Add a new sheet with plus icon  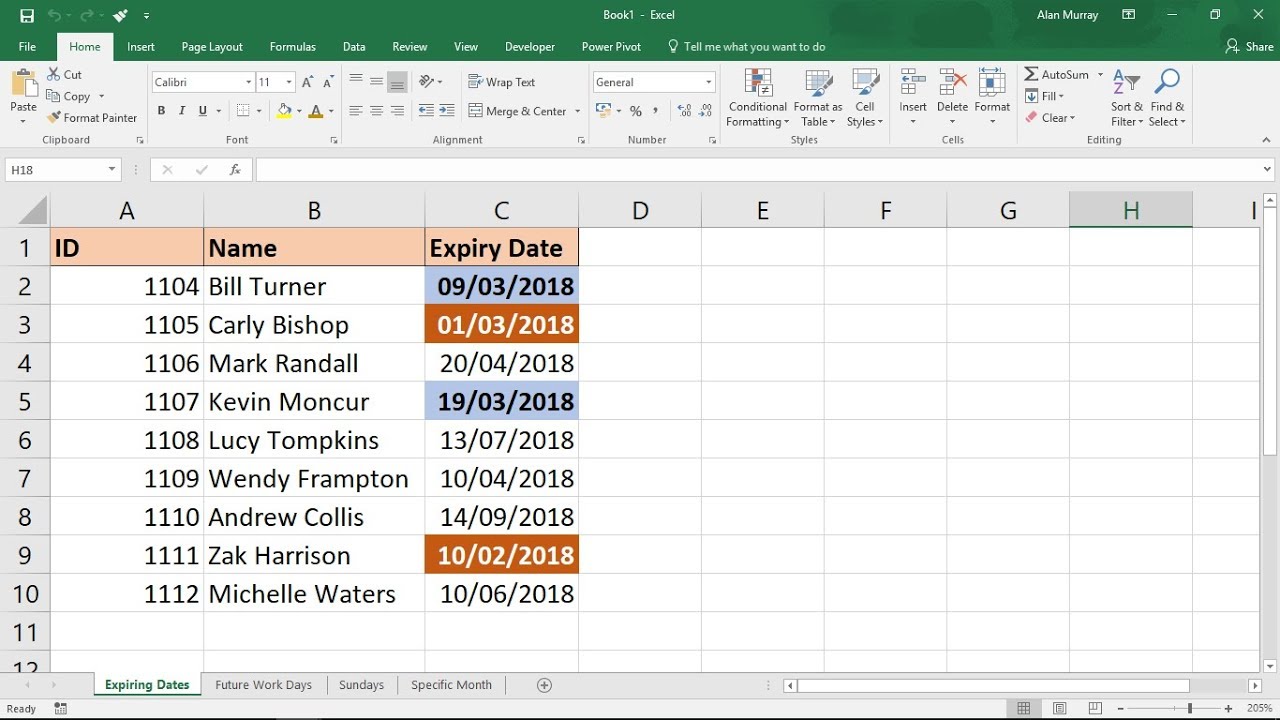click(x=544, y=685)
